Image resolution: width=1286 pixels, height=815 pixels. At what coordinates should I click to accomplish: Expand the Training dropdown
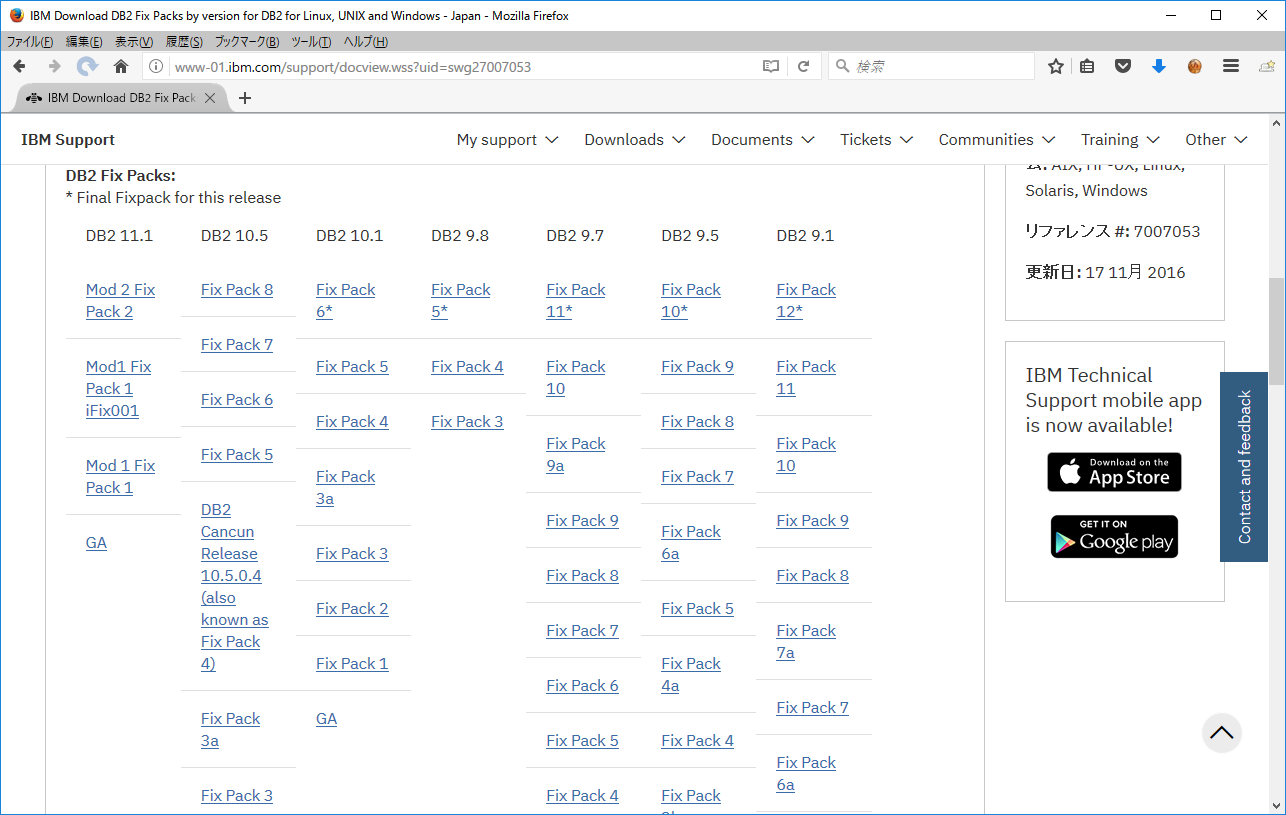[1120, 140]
